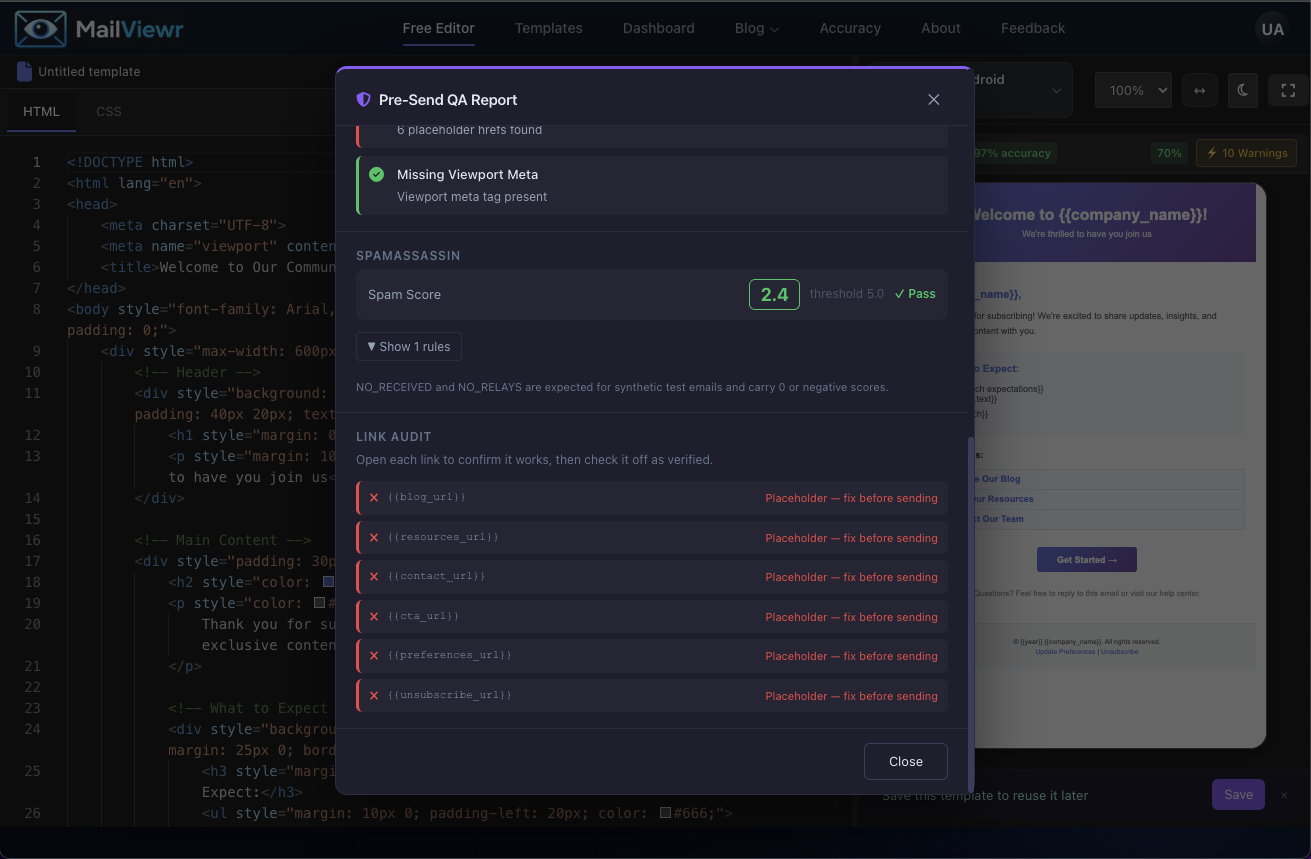Toggle dark mode with moon icon
The width and height of the screenshot is (1311, 859).
pyautogui.click(x=1243, y=90)
